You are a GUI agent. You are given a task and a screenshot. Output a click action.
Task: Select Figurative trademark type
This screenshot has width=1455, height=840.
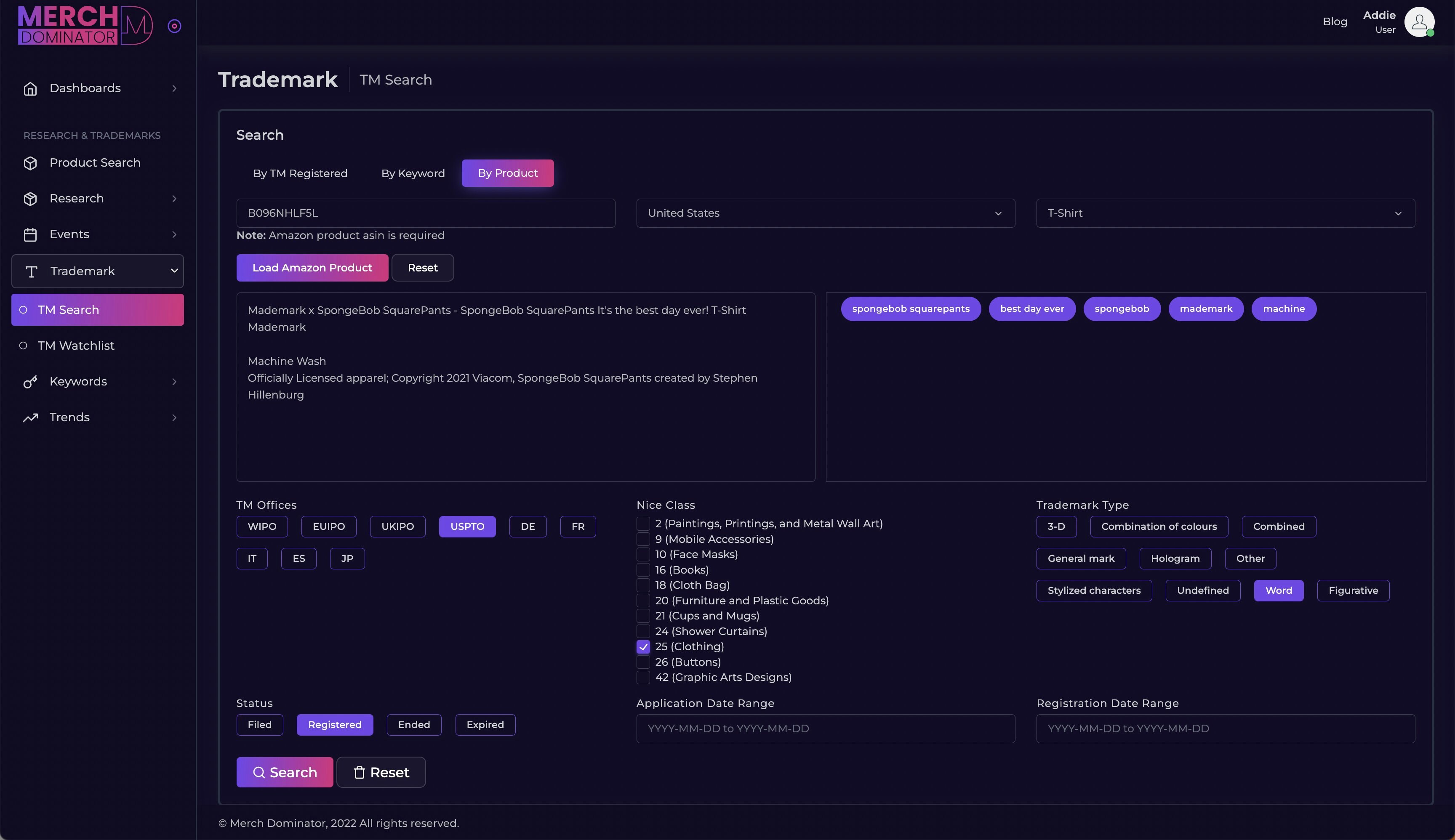click(1353, 591)
